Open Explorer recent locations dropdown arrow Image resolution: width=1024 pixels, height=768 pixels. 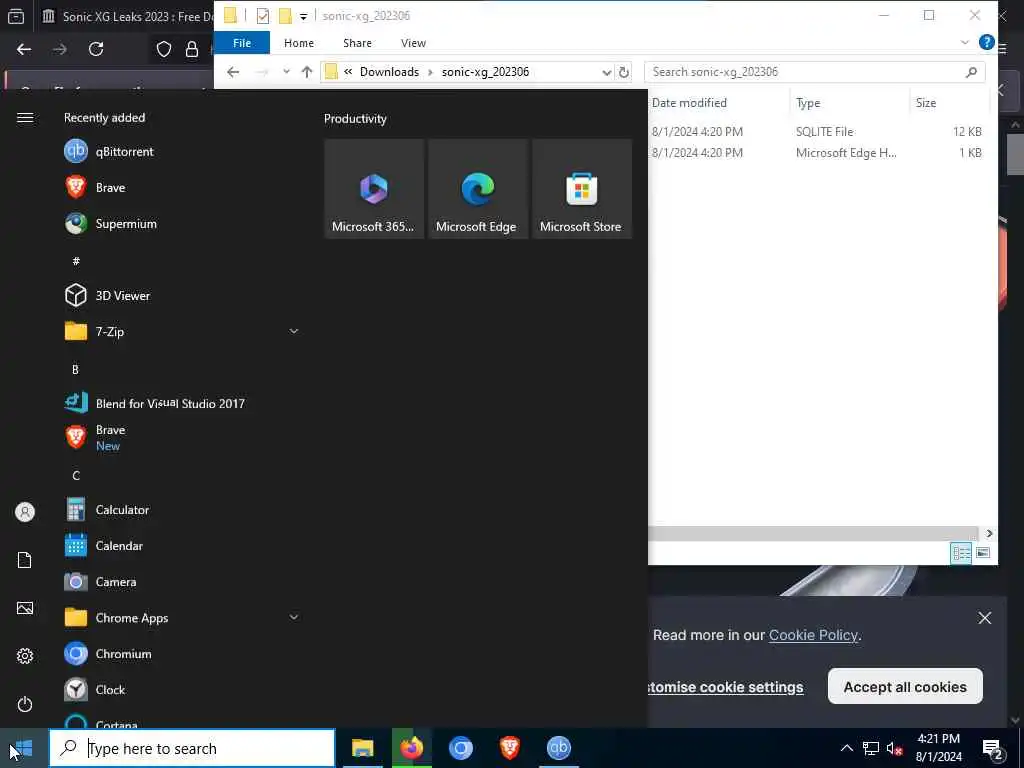coord(286,72)
